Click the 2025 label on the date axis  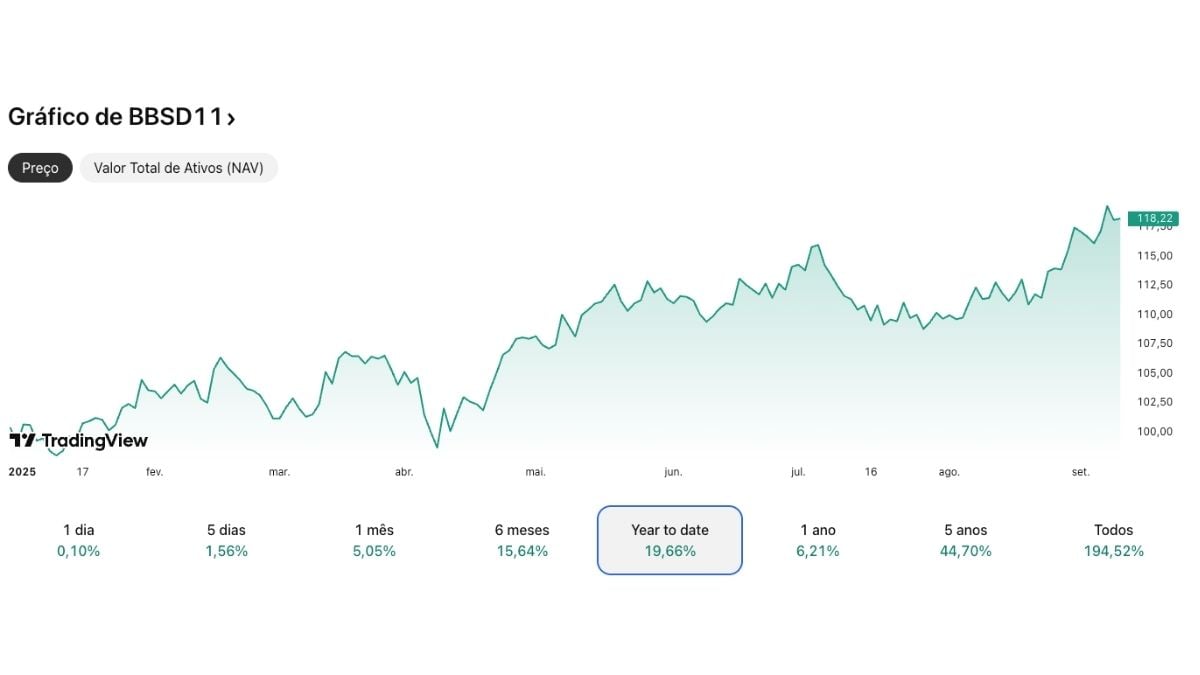(21, 471)
